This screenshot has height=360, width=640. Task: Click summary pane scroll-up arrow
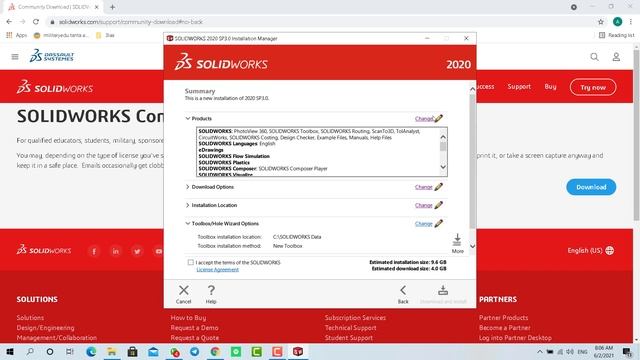tap(472, 89)
